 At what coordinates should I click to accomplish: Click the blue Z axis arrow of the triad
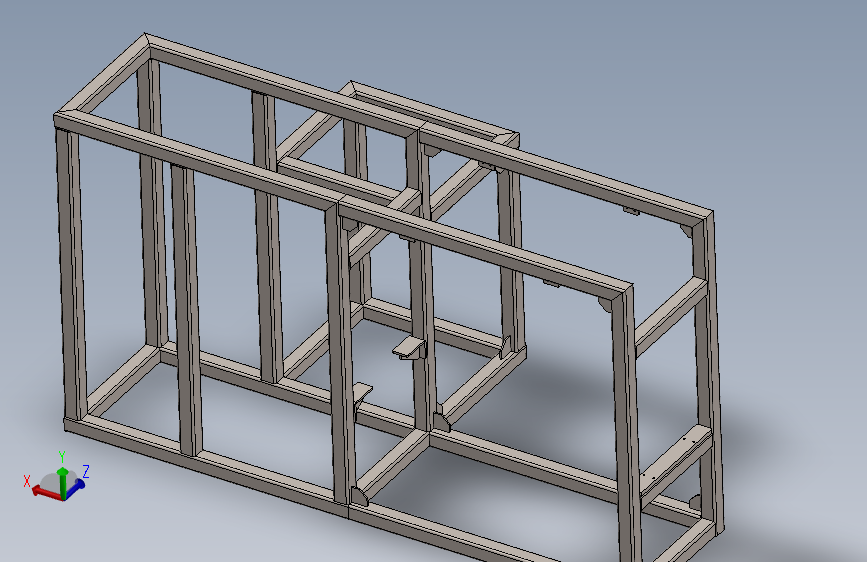click(74, 488)
